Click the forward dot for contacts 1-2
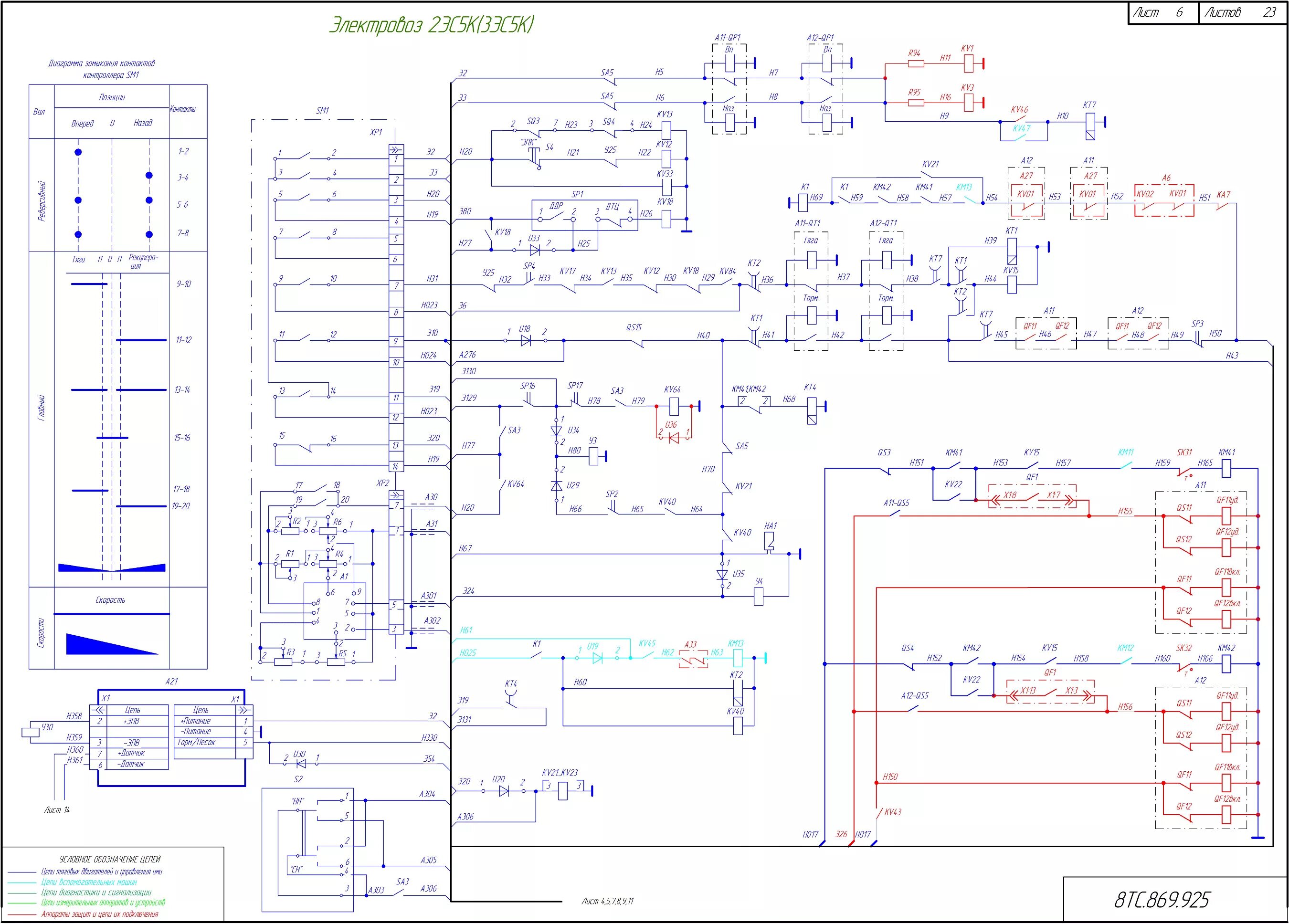 pyautogui.click(x=78, y=152)
